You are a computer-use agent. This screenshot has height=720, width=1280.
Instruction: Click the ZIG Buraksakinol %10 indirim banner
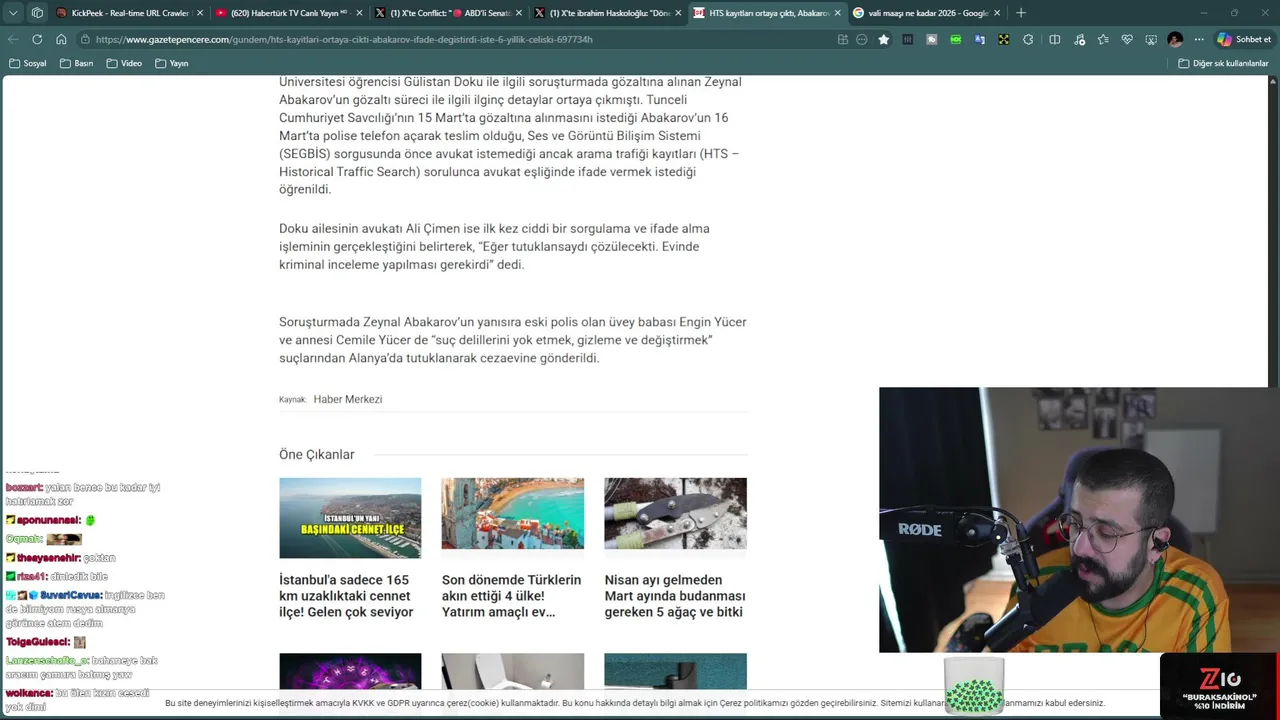coord(1219,685)
